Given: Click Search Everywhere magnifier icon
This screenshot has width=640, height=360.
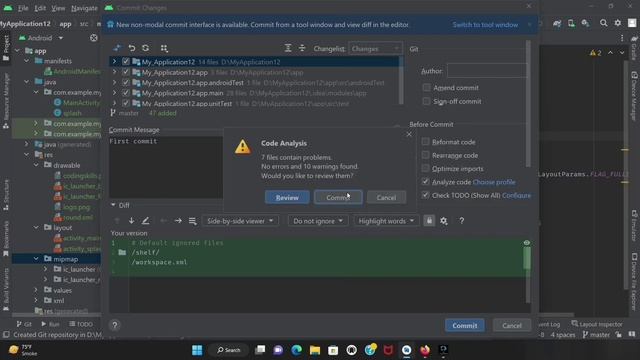Looking at the screenshot, I should pos(603,23).
